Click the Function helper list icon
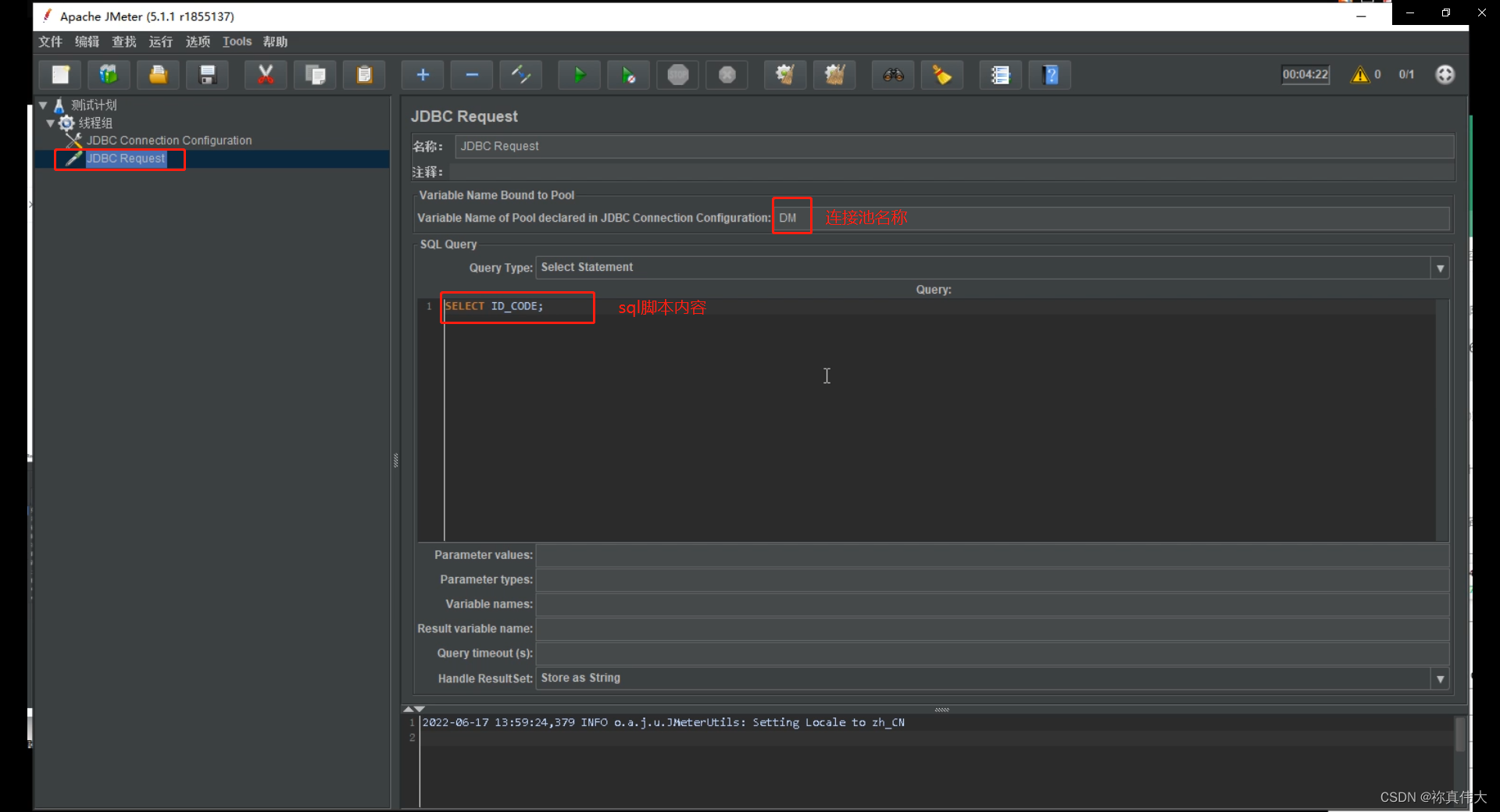Screen dimensions: 1500x812 click(x=1000, y=75)
